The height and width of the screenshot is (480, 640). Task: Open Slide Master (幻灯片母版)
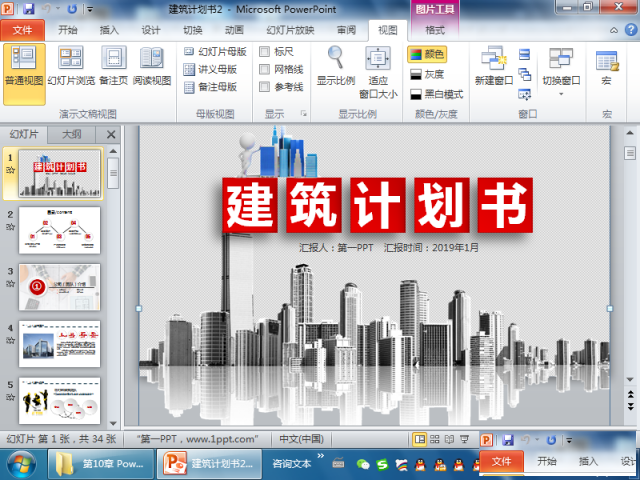[x=215, y=51]
